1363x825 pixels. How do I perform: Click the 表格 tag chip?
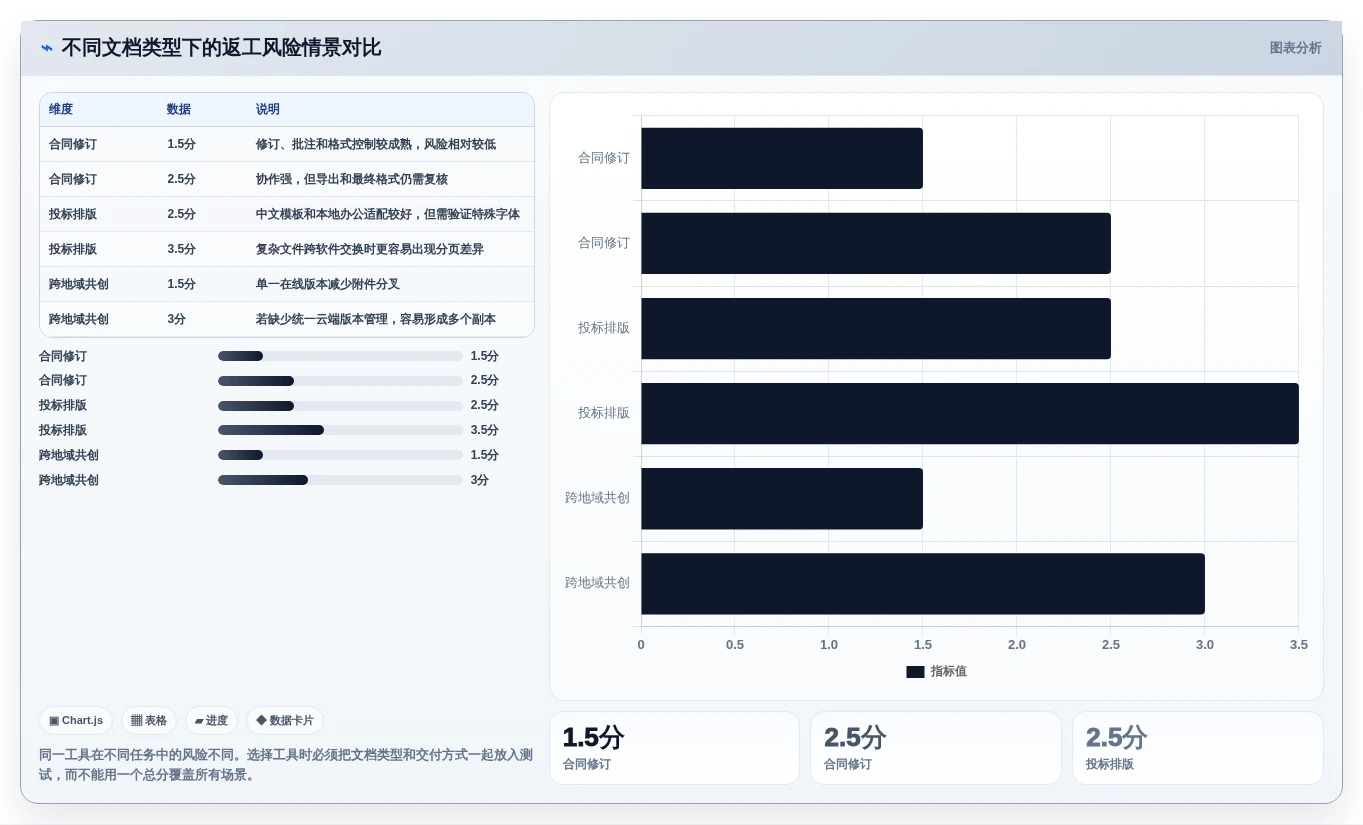point(149,720)
